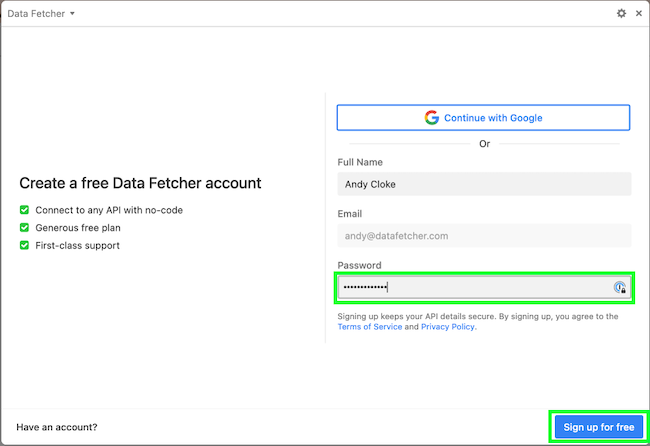Click the 'Create a free Data Fetcher account' heading
This screenshot has width=650, height=446.
(140, 183)
